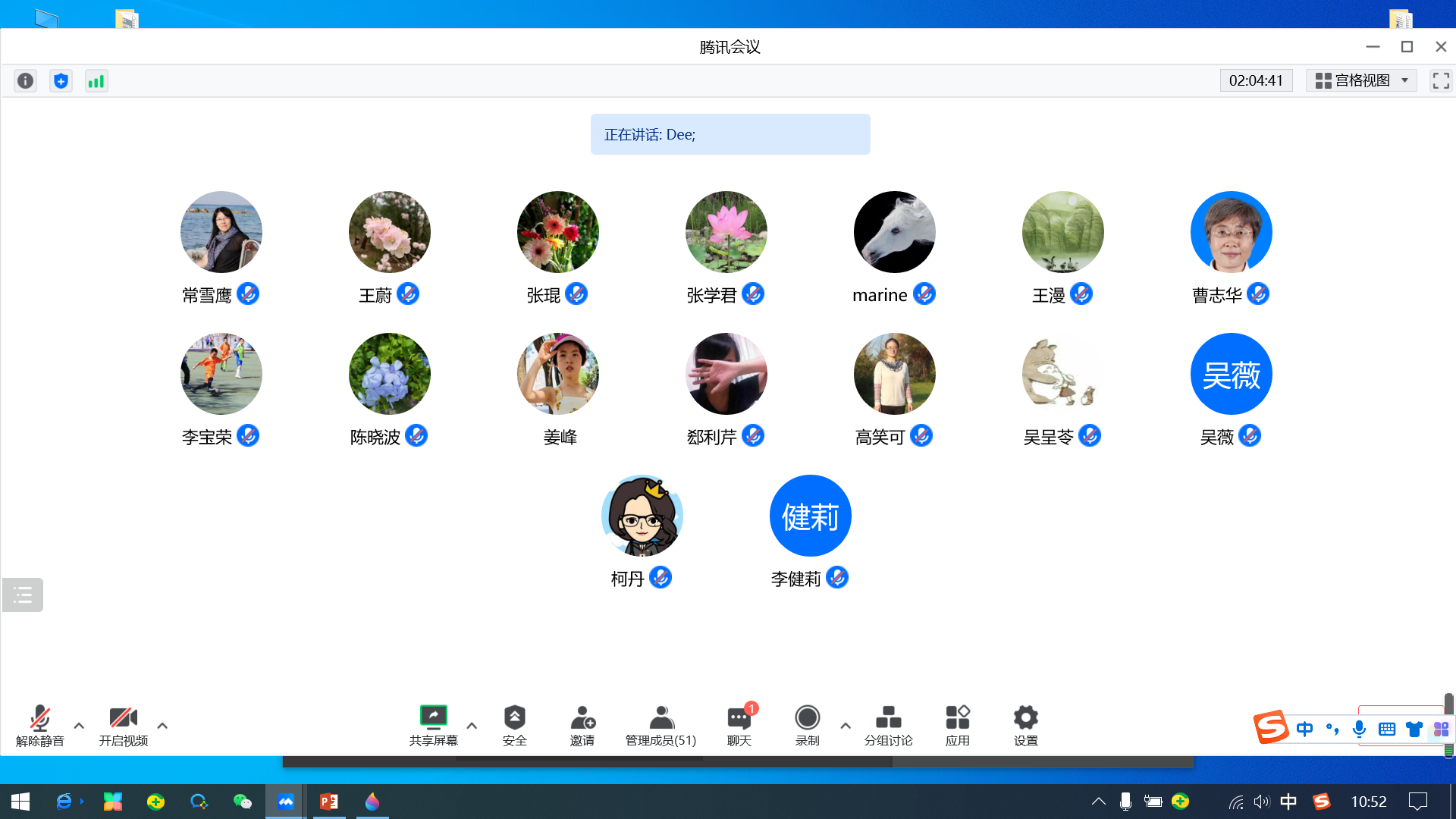Open WeChat from the taskbar
This screenshot has height=819, width=1456.
[242, 802]
